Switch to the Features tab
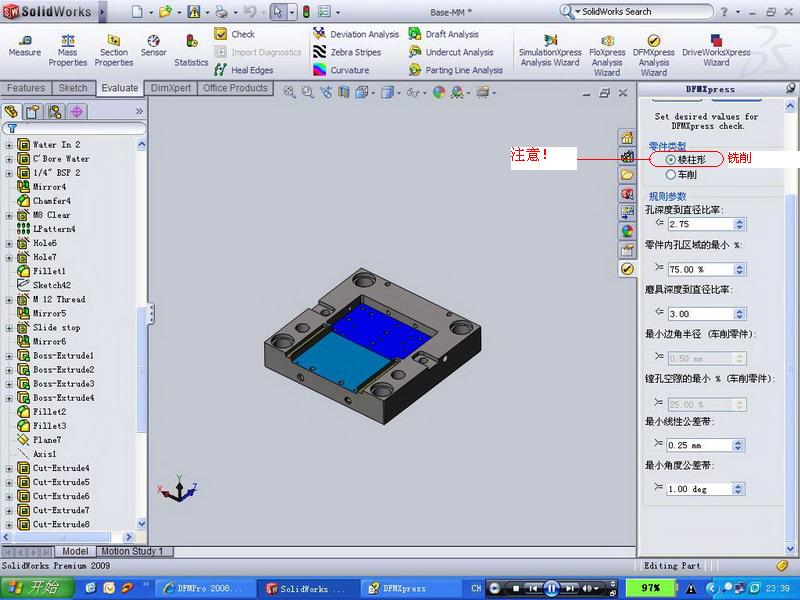The width and height of the screenshot is (800, 600). click(26, 88)
